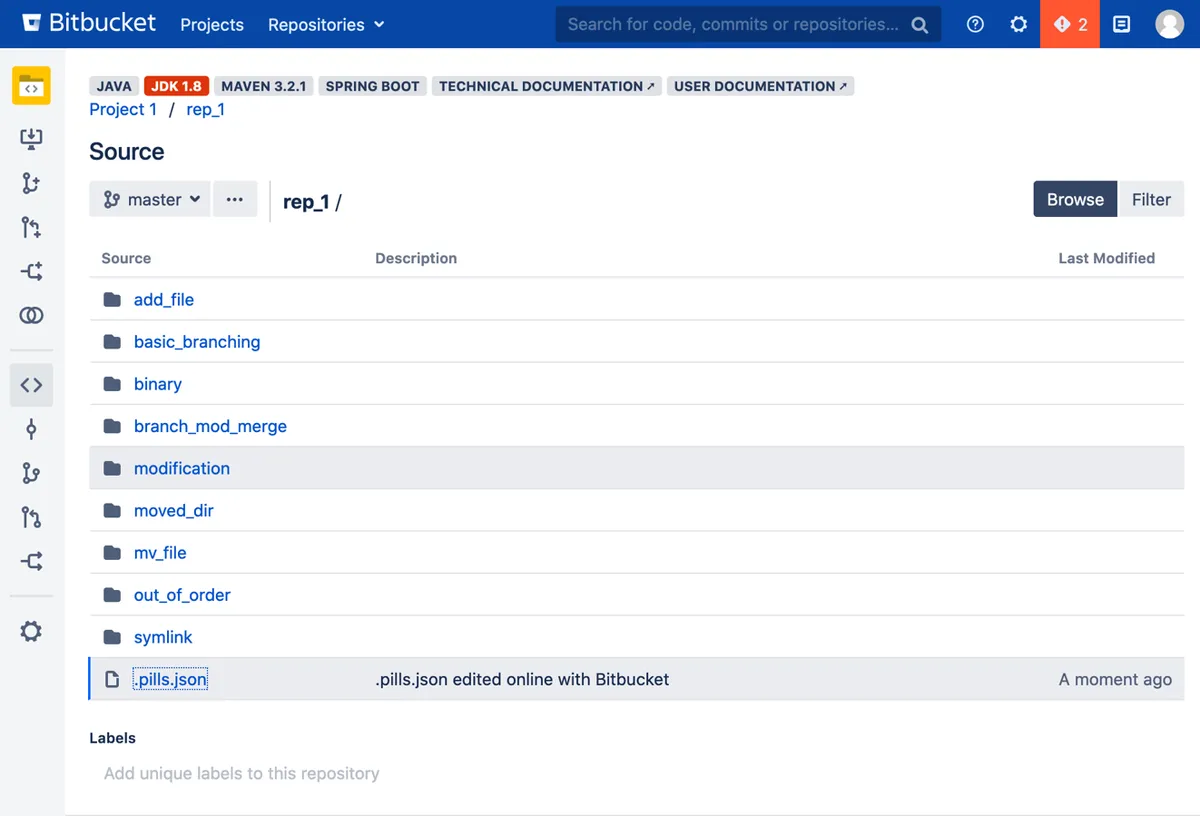Select the Source code sidebar icon
The height and width of the screenshot is (816, 1200).
31,385
